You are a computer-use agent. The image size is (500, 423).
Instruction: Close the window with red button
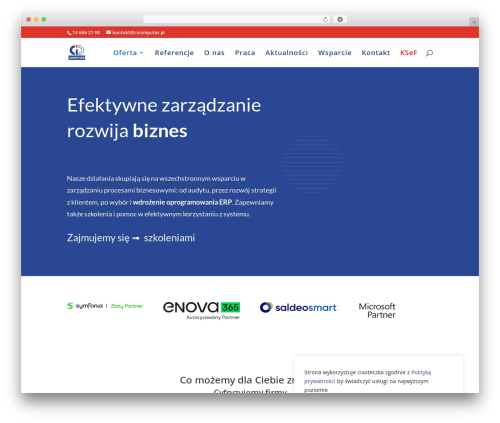29,19
